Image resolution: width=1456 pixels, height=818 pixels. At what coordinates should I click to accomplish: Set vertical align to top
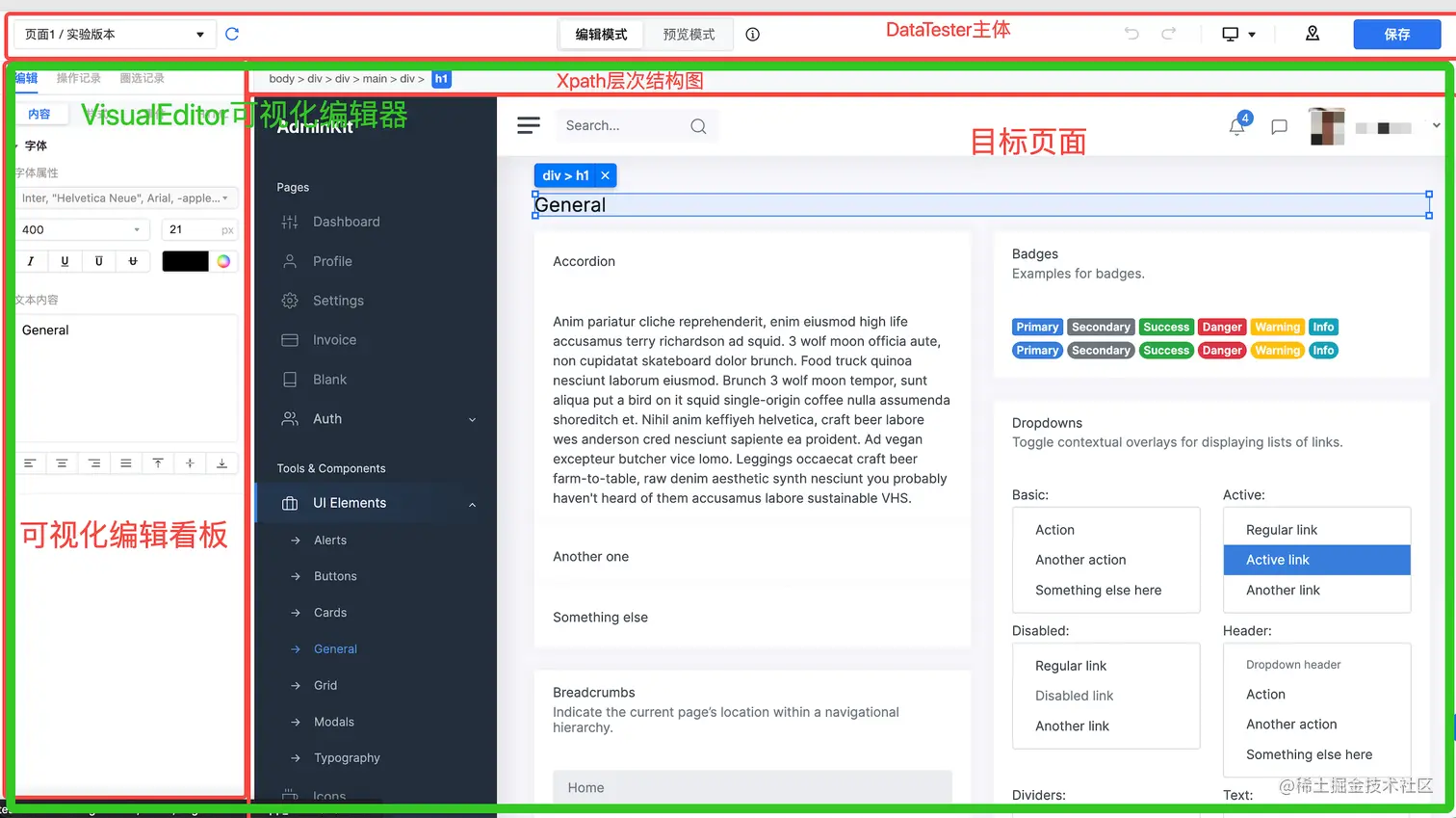158,463
